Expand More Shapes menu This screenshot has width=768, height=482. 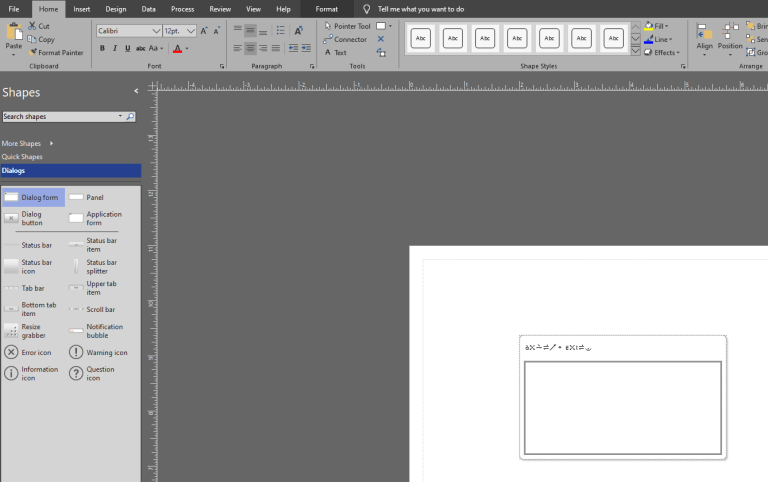pyautogui.click(x=27, y=144)
